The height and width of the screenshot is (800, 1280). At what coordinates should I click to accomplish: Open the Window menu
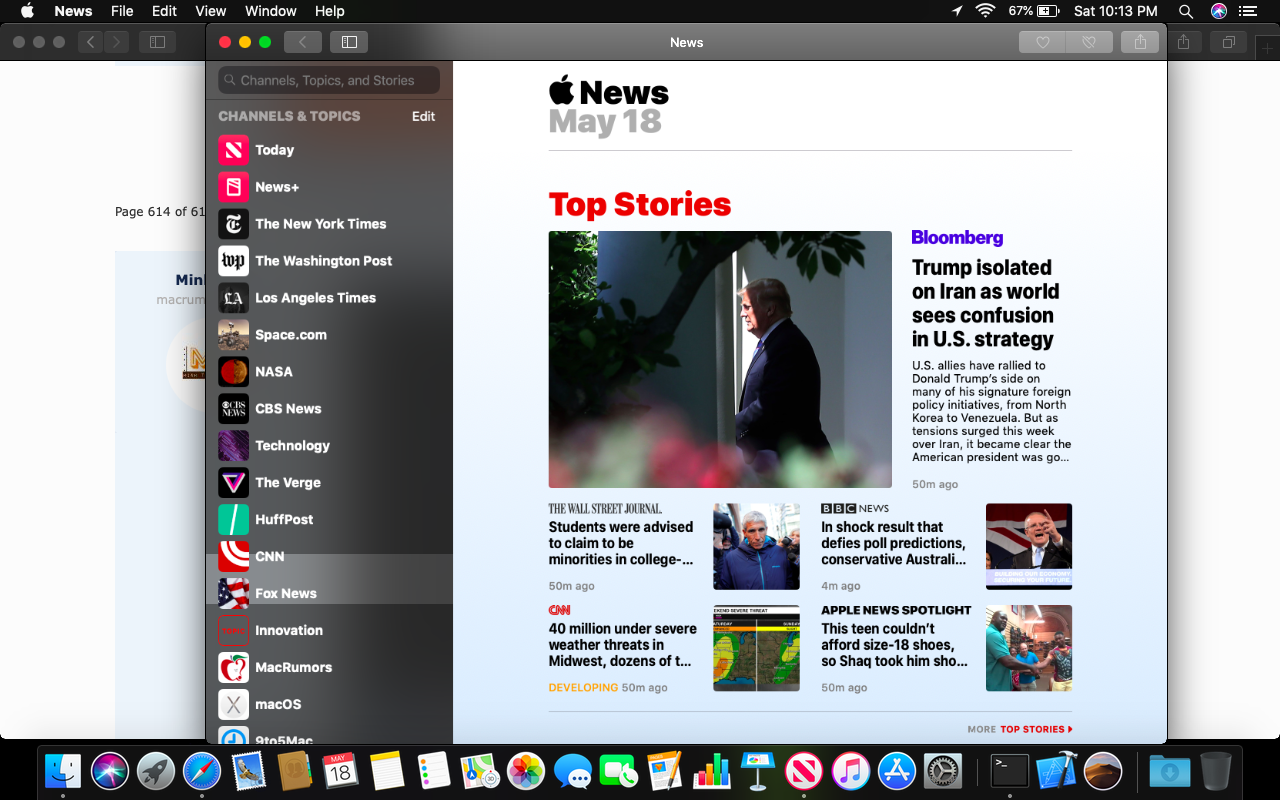pyautogui.click(x=270, y=11)
